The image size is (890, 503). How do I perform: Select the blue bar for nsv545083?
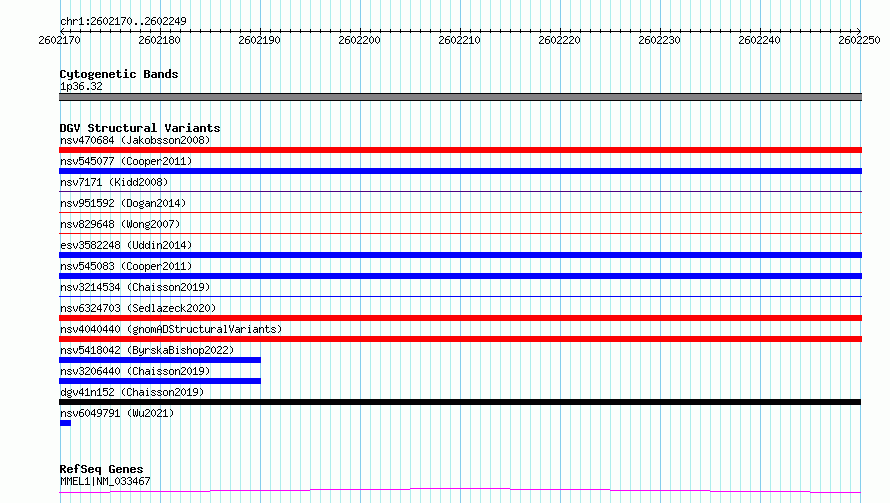(460, 276)
